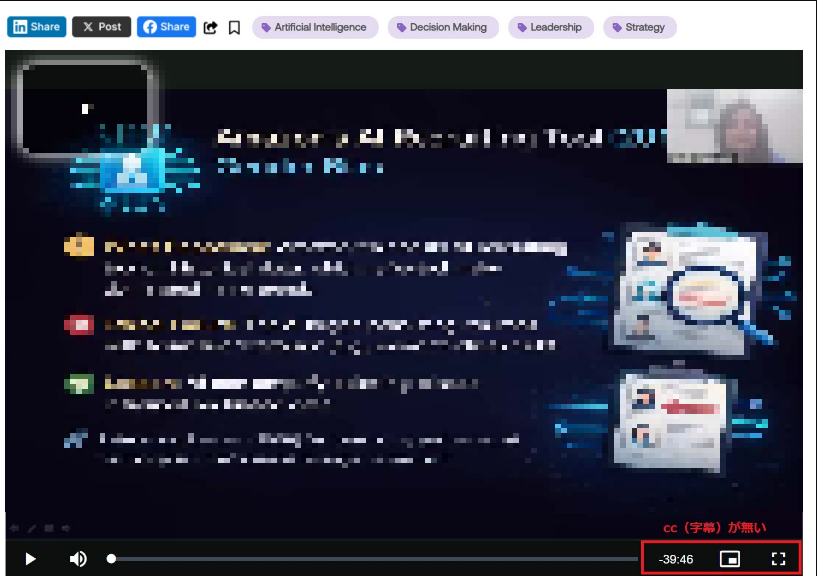Click the presenter webcam thumbnail
Screen dimensions: 817x576
click(734, 126)
